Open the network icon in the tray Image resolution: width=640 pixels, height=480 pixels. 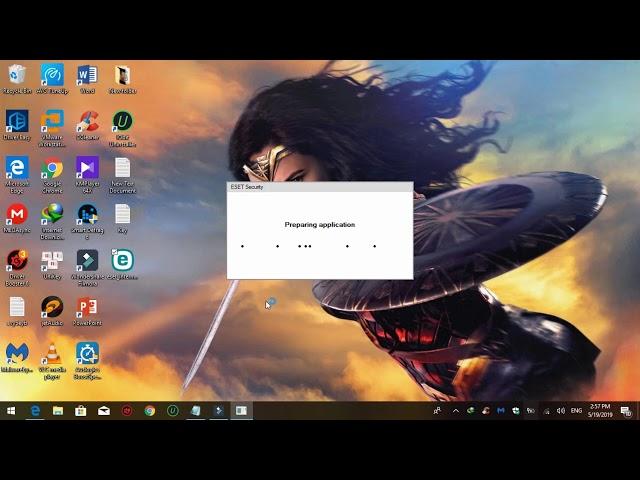pyautogui.click(x=547, y=411)
